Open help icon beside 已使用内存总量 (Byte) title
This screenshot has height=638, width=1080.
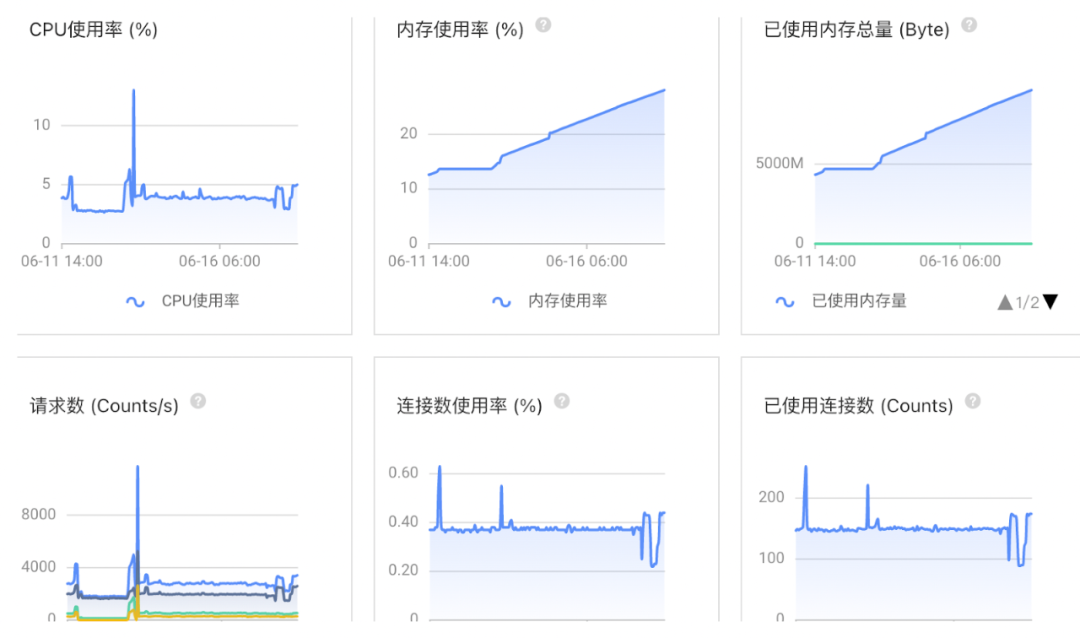pos(969,25)
